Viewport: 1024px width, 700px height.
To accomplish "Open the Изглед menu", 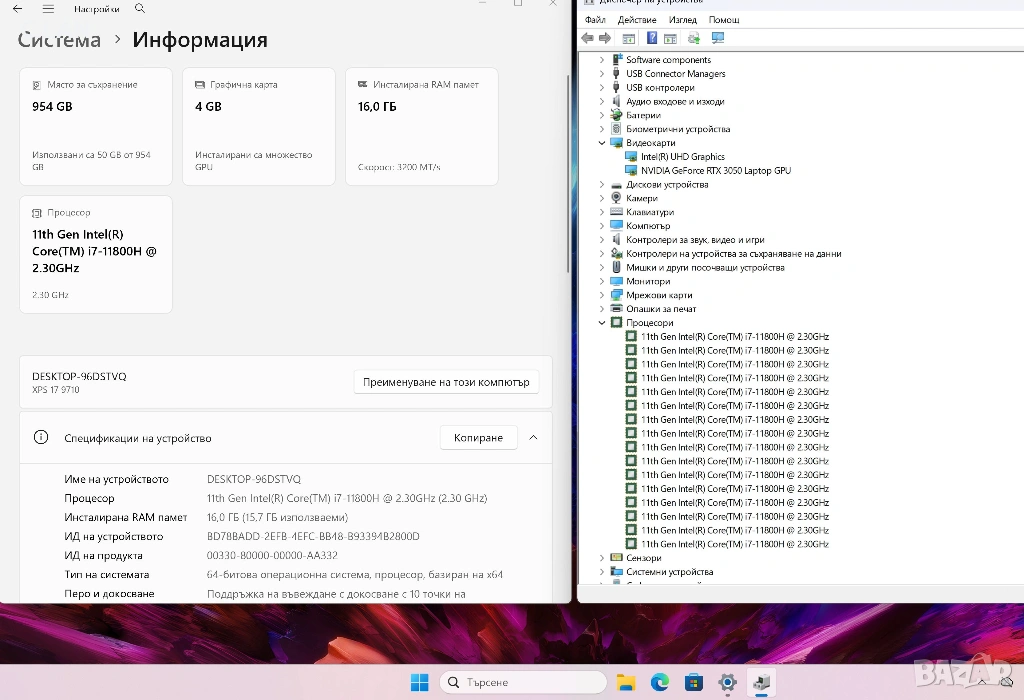I will click(x=683, y=20).
